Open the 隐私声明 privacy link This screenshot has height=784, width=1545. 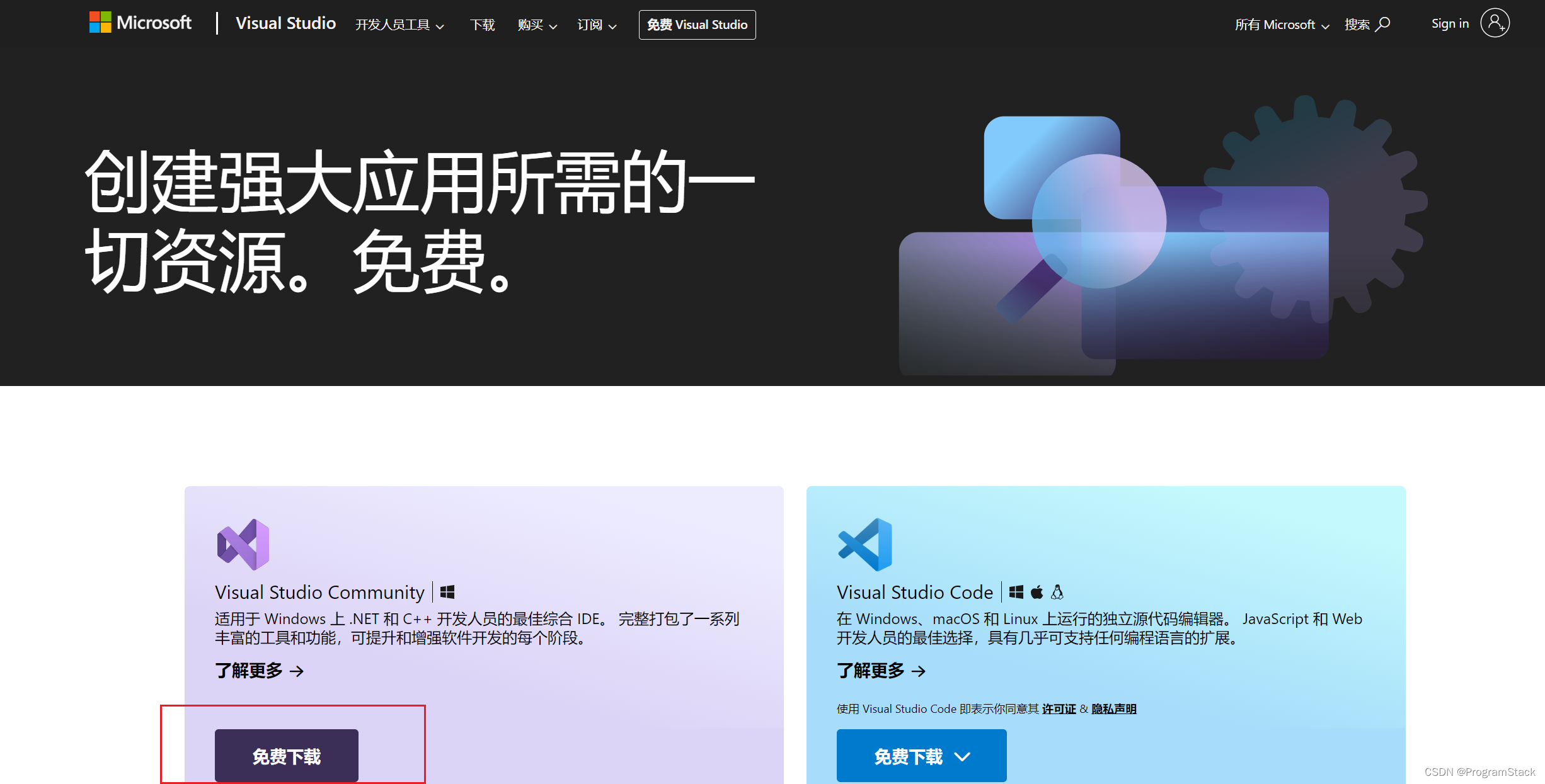(1114, 709)
